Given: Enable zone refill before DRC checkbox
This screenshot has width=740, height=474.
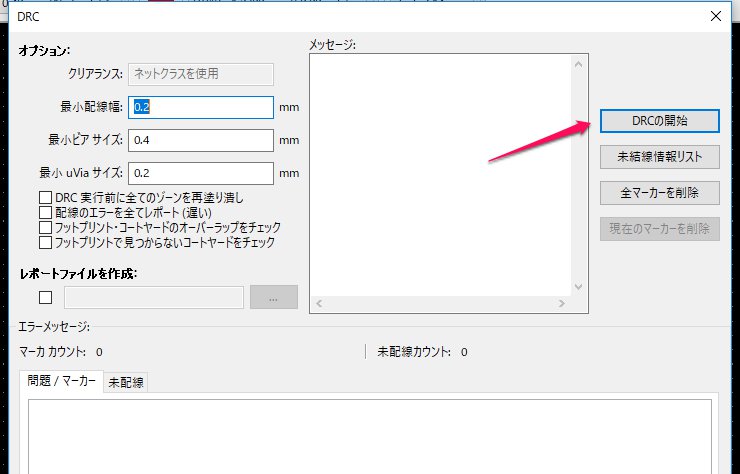Looking at the screenshot, I should tap(45, 198).
